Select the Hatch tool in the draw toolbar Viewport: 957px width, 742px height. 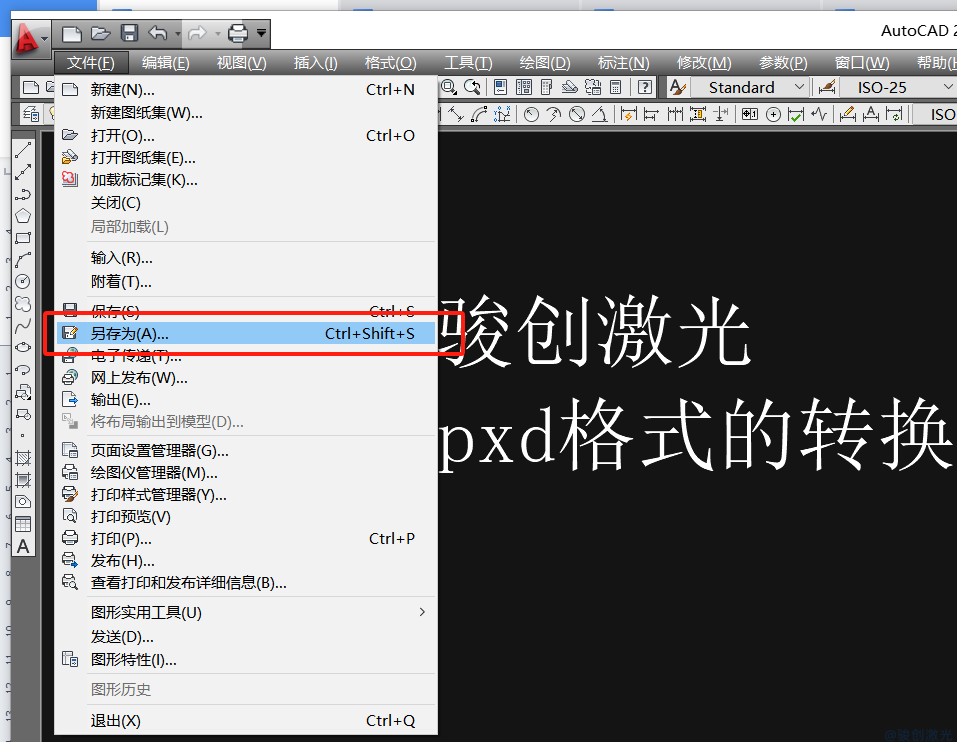(23, 458)
